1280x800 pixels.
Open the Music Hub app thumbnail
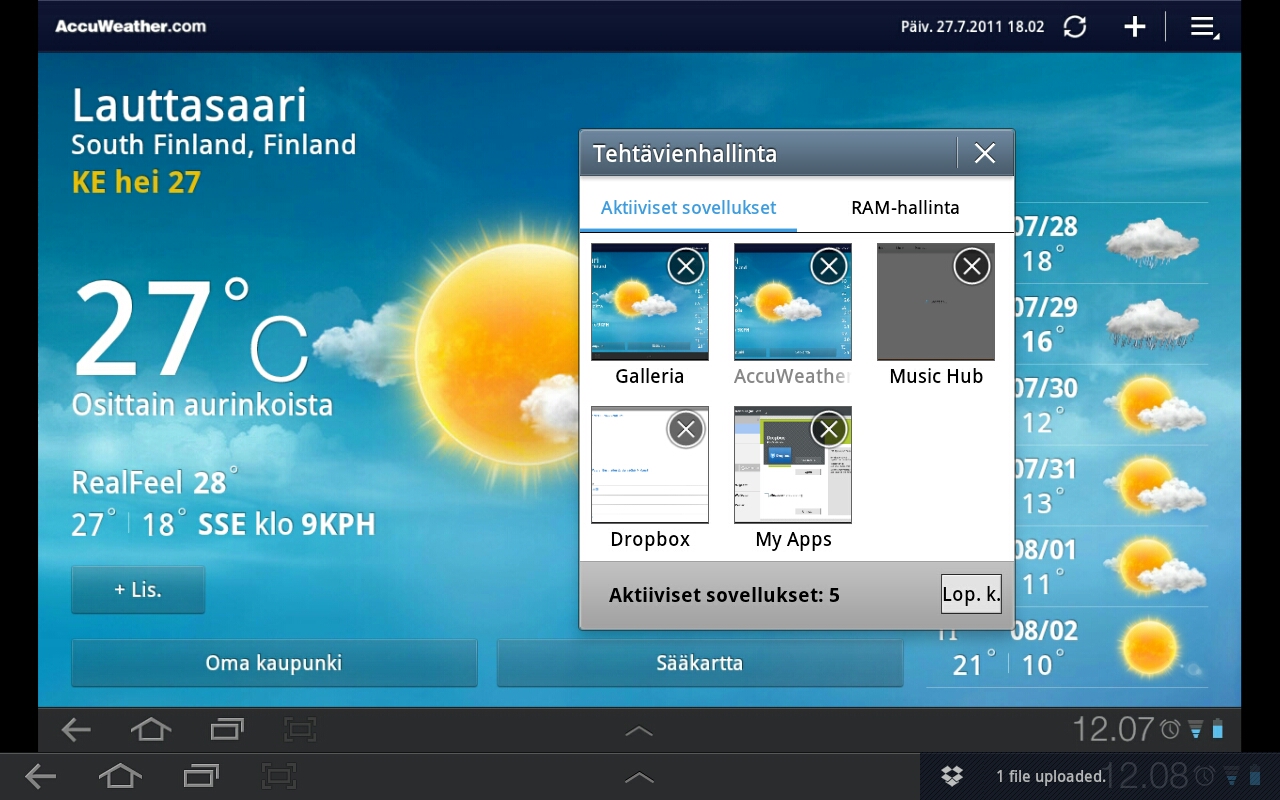[936, 302]
